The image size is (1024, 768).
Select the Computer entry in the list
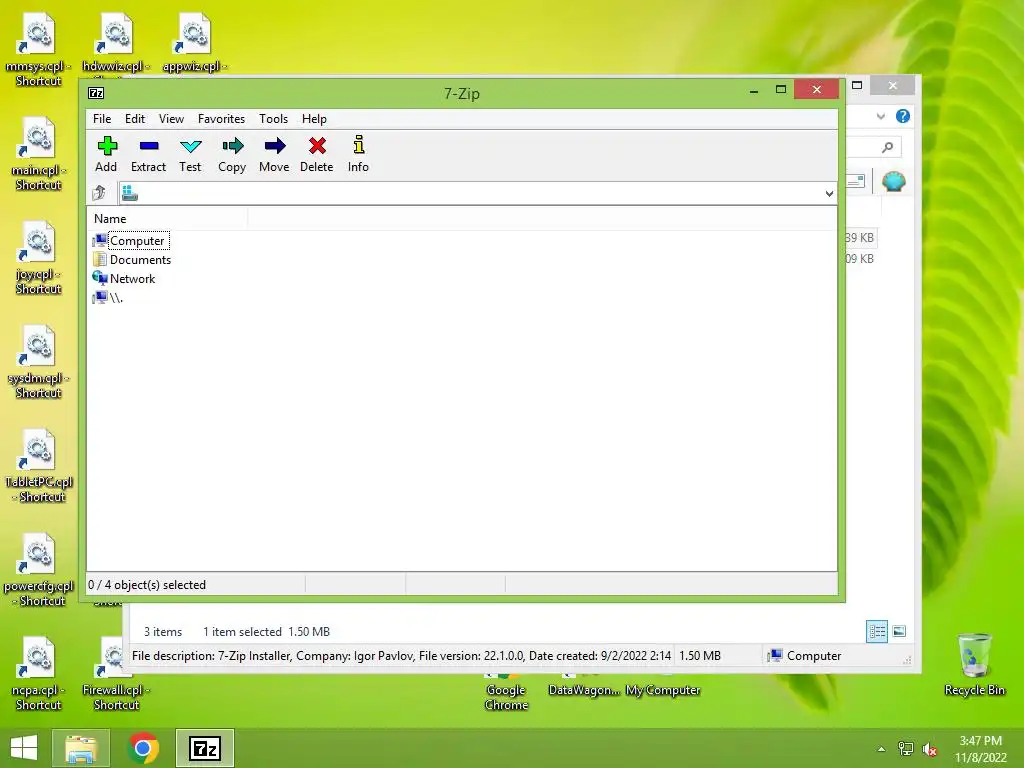(x=131, y=240)
